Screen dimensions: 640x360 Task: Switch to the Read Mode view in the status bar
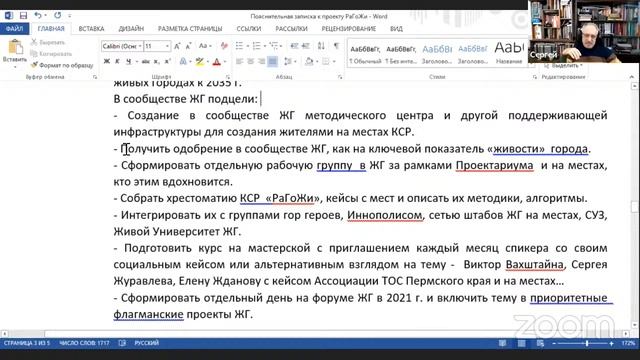[502, 343]
